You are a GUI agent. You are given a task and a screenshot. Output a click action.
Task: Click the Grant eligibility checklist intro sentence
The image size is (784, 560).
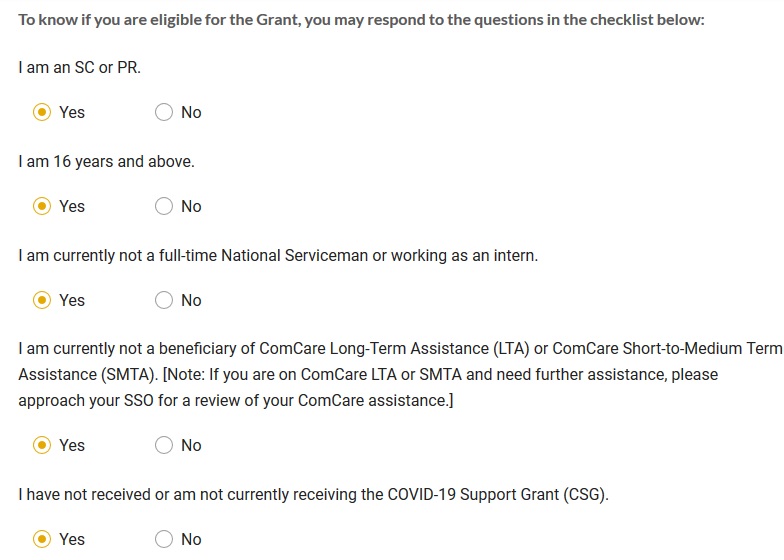pos(361,20)
